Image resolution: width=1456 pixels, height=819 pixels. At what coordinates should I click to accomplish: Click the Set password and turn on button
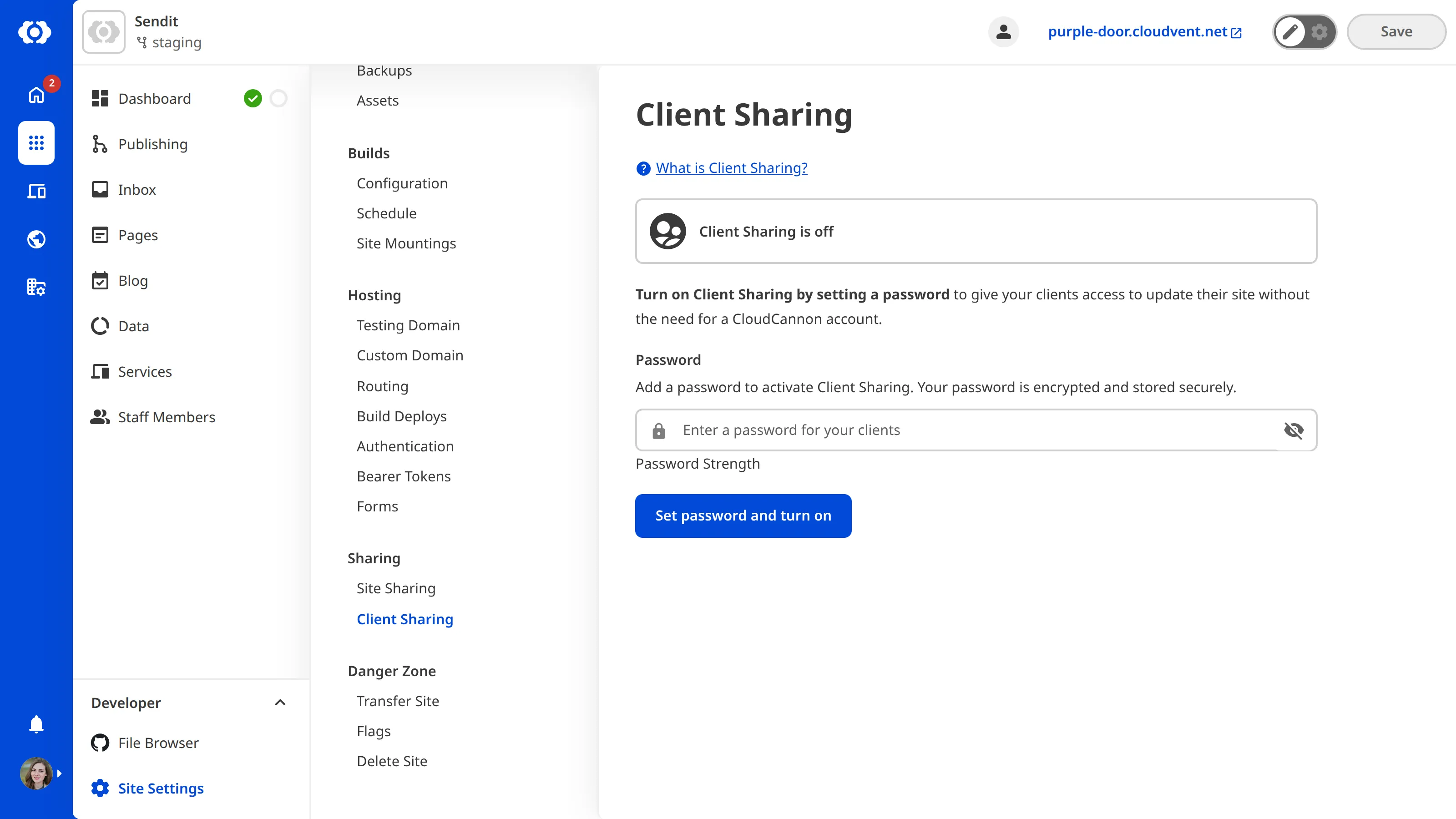pyautogui.click(x=743, y=516)
